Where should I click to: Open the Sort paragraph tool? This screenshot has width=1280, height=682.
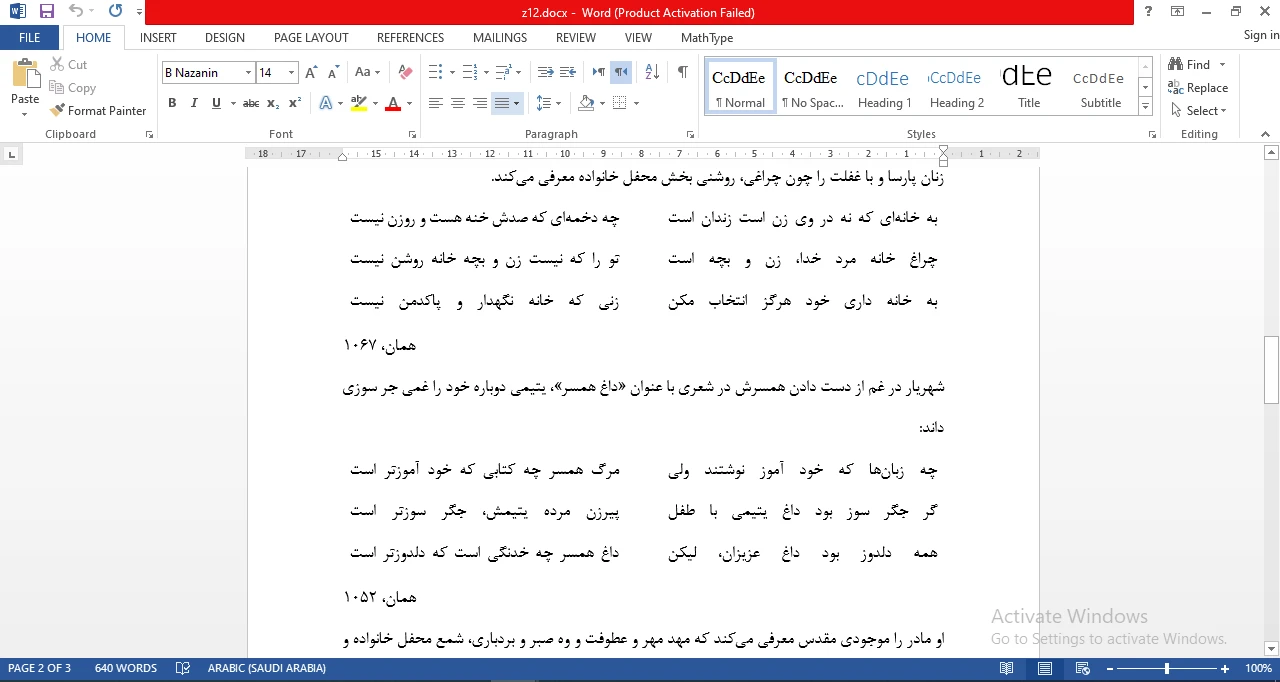[652, 72]
